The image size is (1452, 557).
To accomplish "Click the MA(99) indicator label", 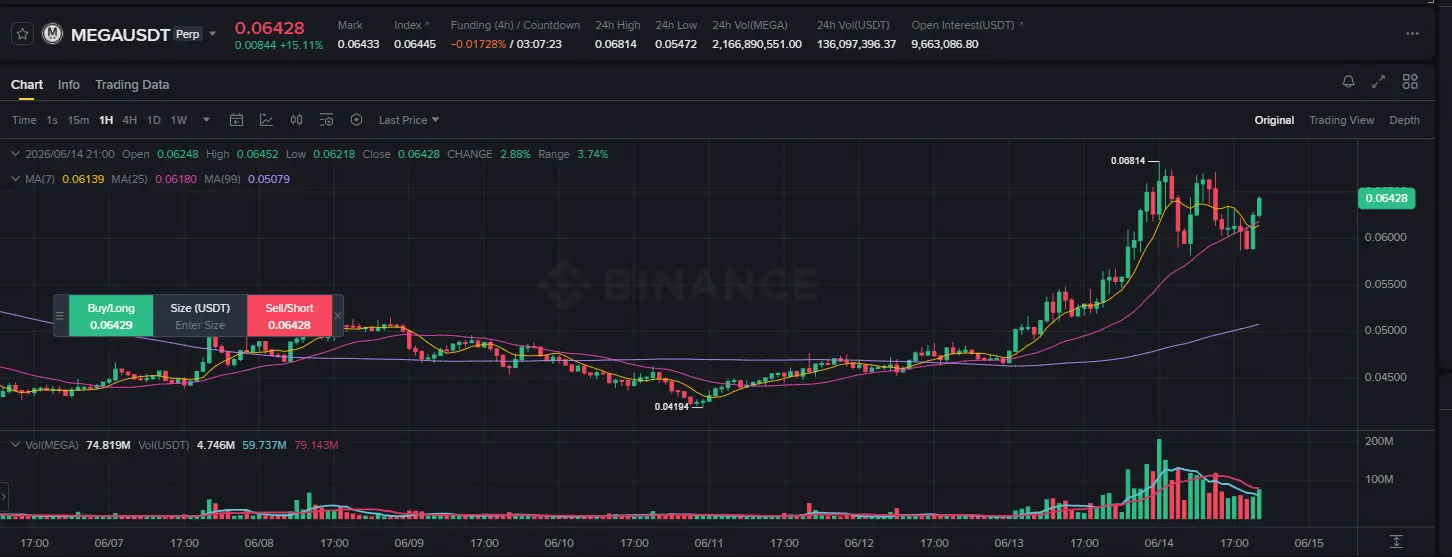I will [x=222, y=178].
